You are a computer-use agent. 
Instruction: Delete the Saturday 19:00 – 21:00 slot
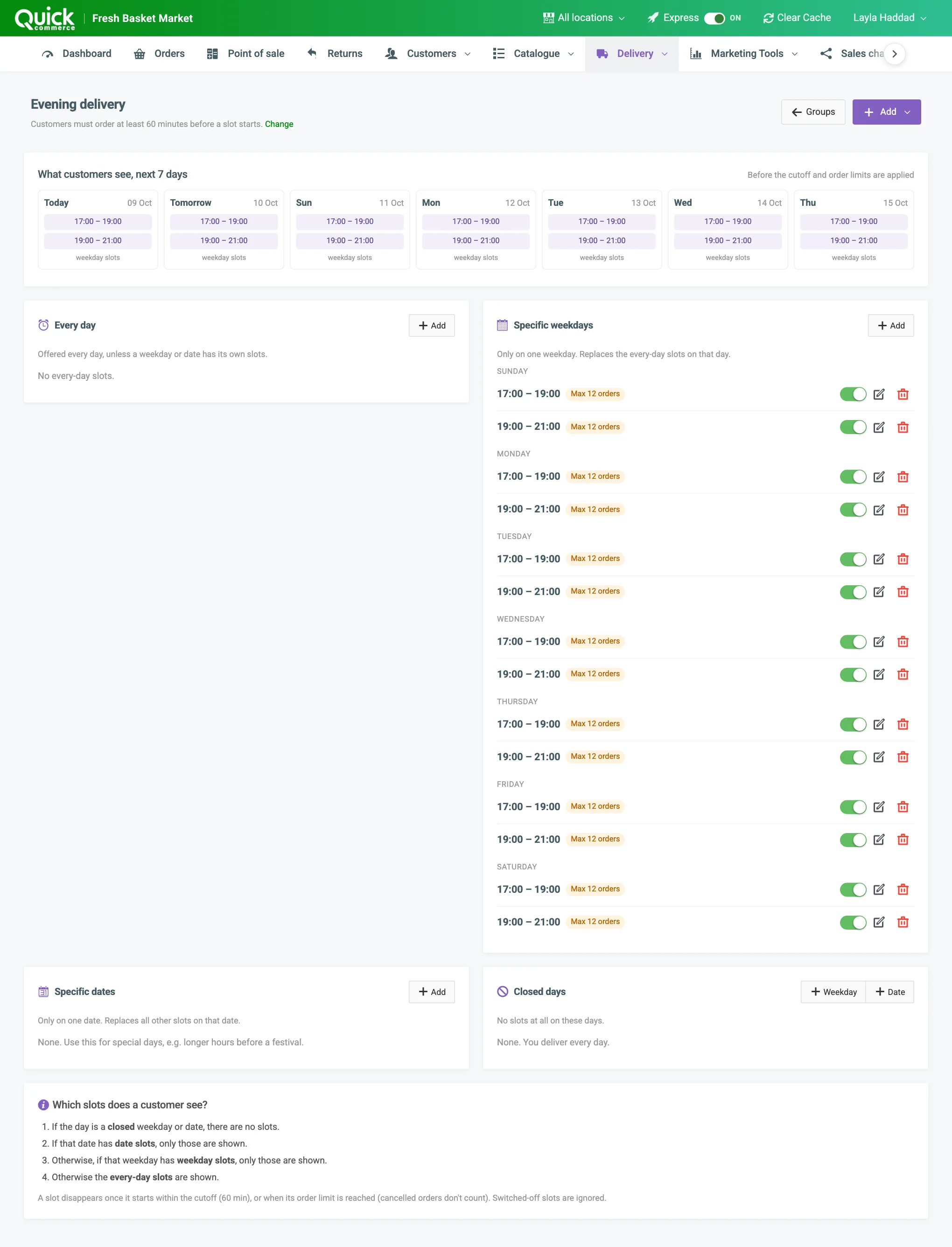pos(903,923)
